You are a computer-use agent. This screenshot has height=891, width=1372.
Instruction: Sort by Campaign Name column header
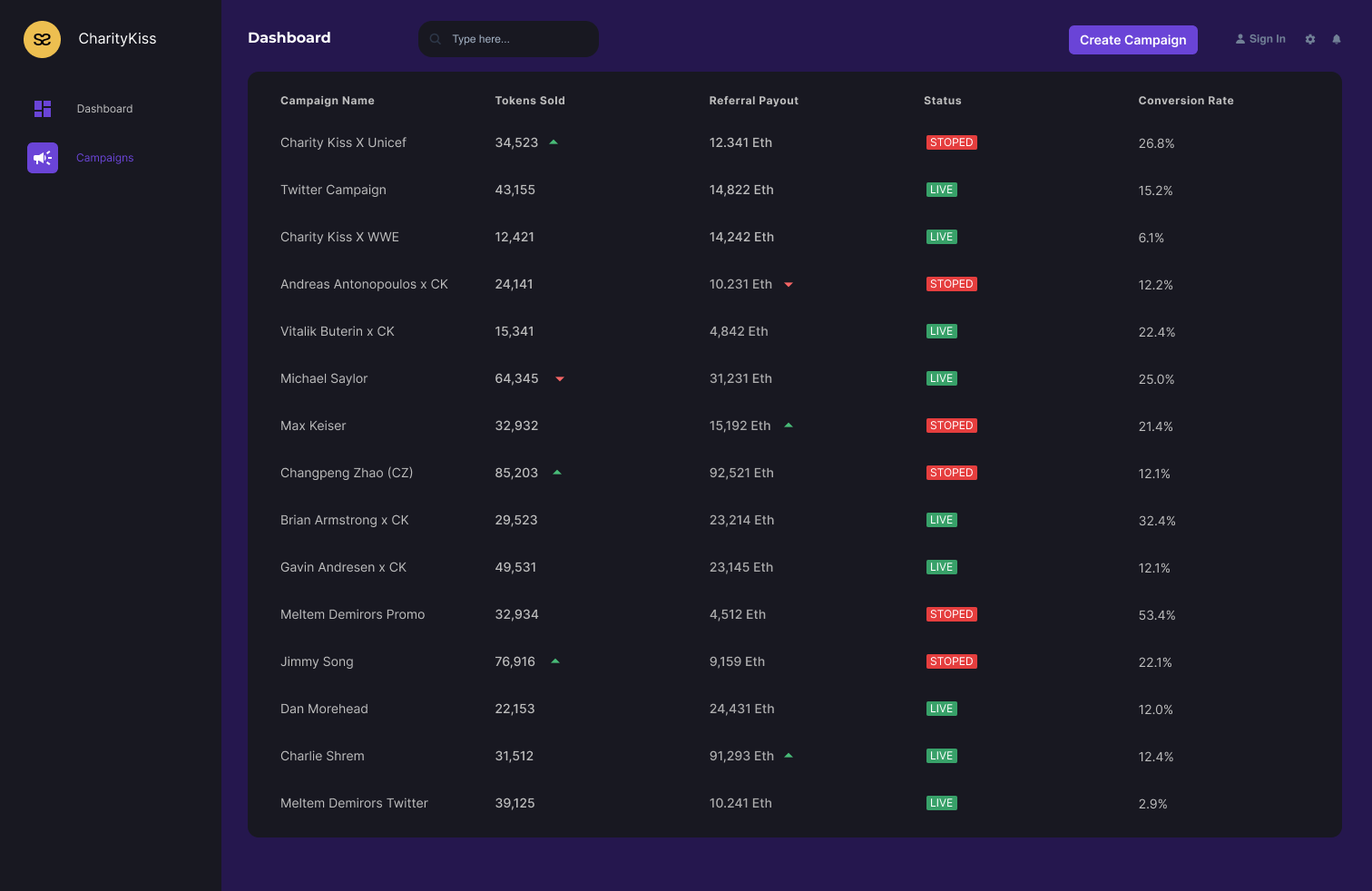point(328,101)
